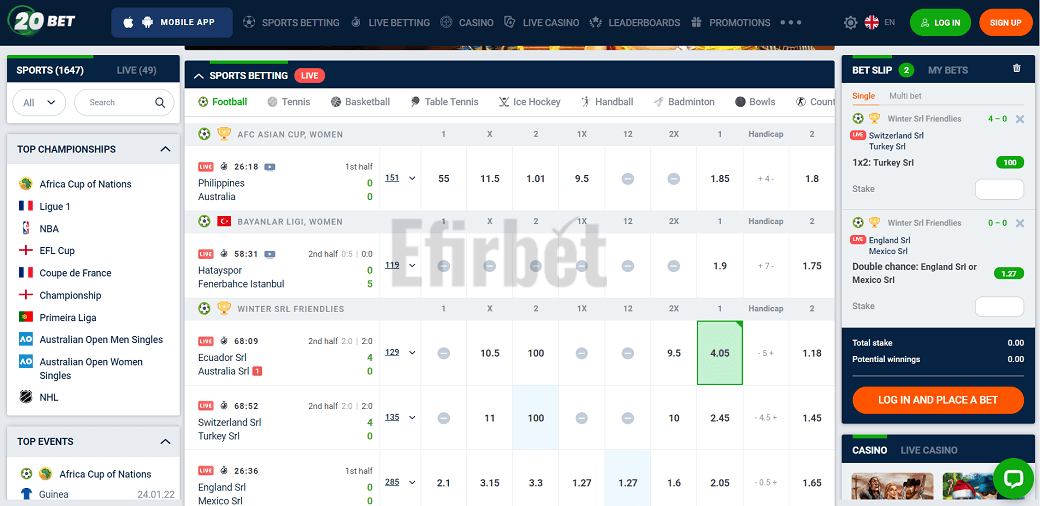Click the Badminton shuttlecock icon

point(659,102)
